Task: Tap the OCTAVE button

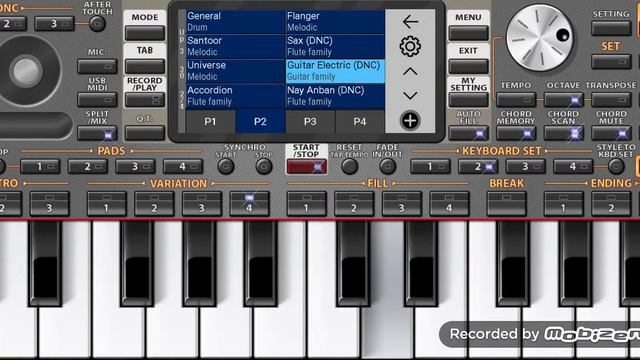Action: [564, 100]
